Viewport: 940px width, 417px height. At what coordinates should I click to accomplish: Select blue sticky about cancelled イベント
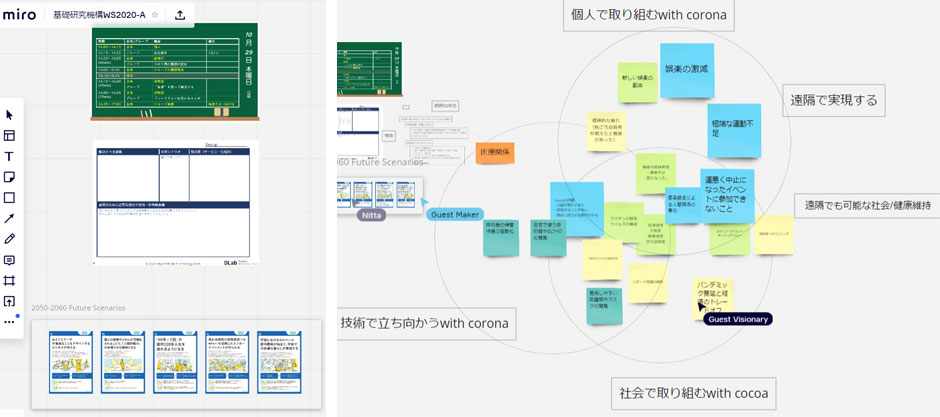click(727, 196)
